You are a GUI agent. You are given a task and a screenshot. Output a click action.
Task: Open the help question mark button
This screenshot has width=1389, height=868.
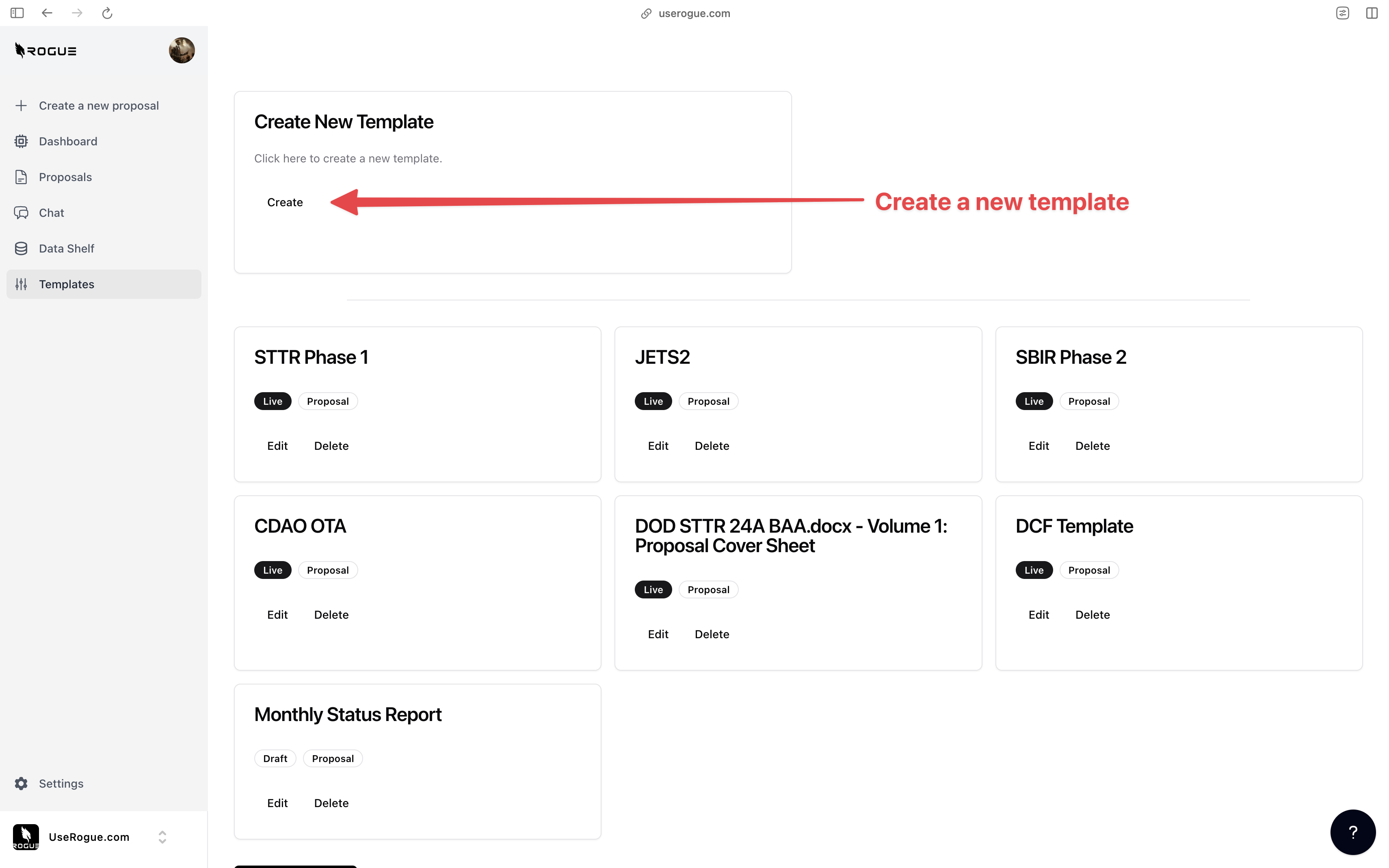(x=1352, y=832)
